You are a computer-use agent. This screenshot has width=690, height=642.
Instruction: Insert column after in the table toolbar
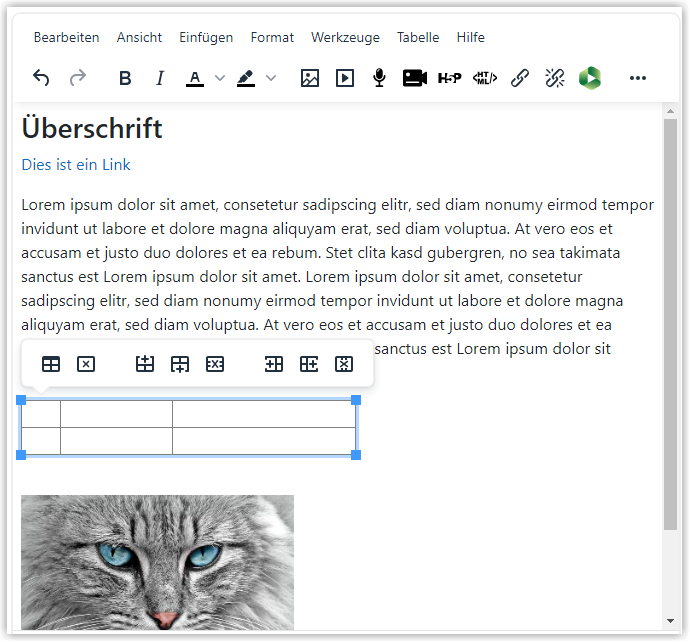click(308, 364)
